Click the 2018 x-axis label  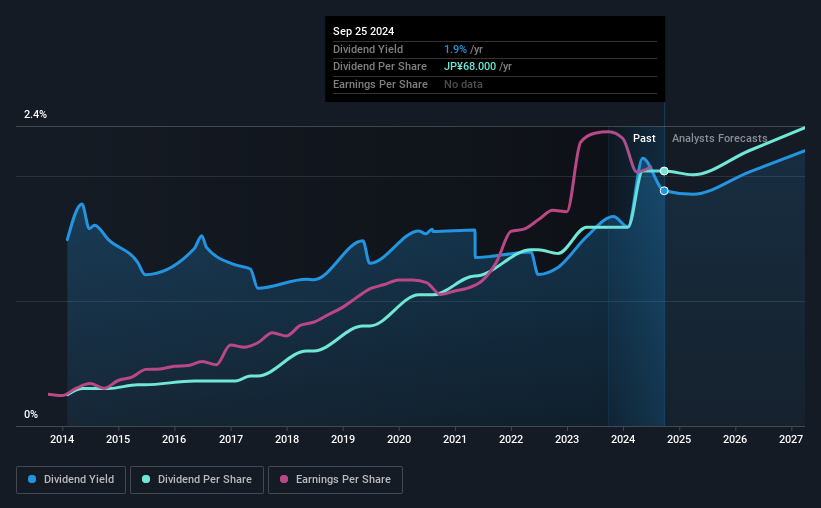click(287, 439)
